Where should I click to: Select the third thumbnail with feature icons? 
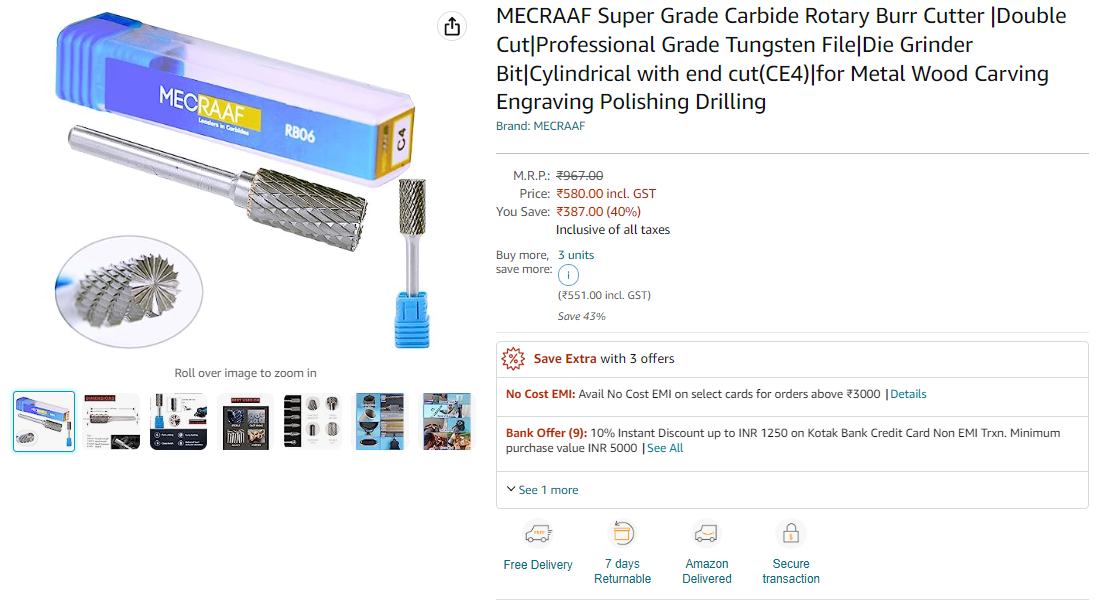pyautogui.click(x=178, y=421)
